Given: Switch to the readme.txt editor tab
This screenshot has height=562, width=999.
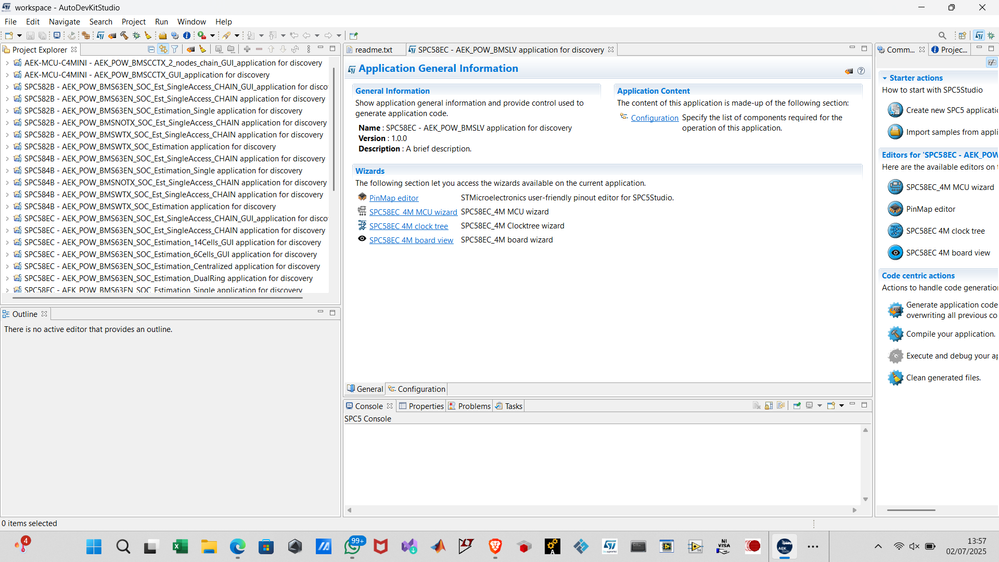Looking at the screenshot, I should [373, 50].
